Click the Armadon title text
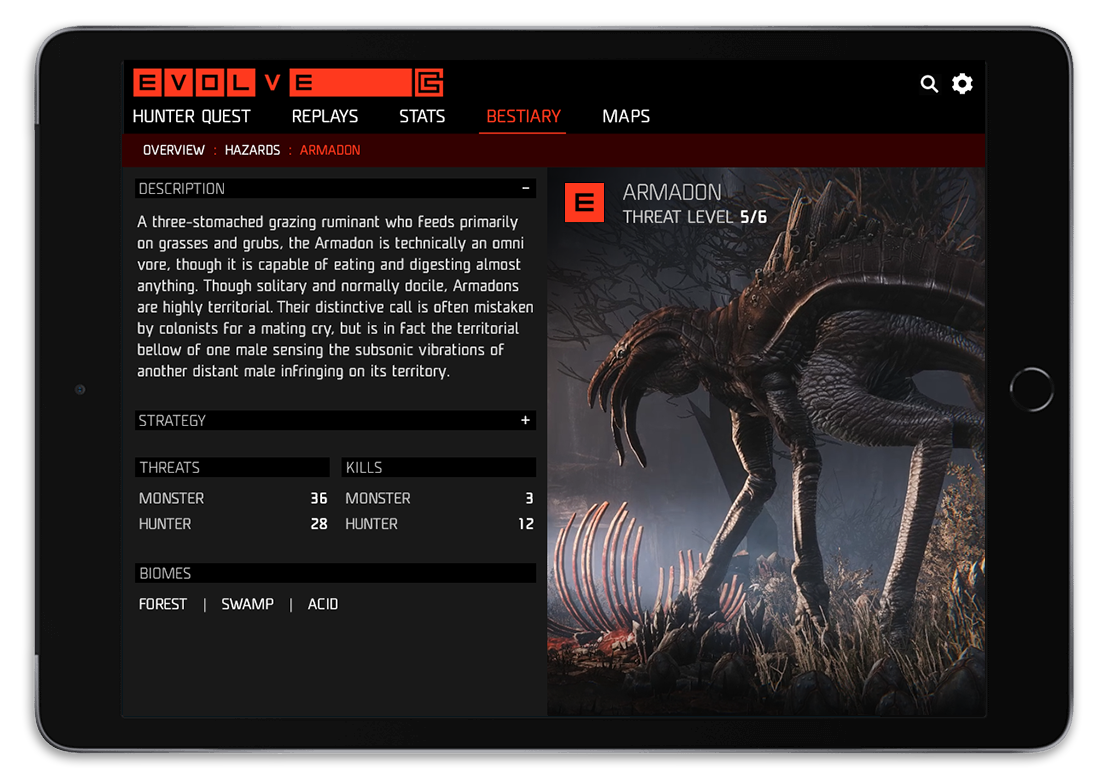 click(672, 192)
